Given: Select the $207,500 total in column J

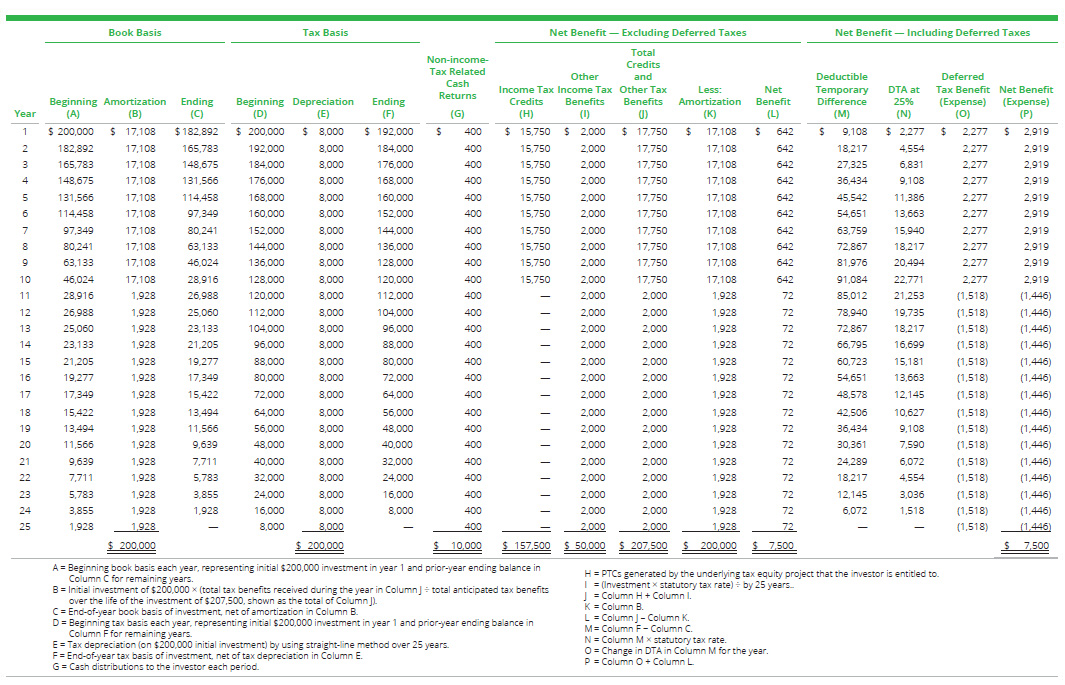Looking at the screenshot, I should [643, 545].
